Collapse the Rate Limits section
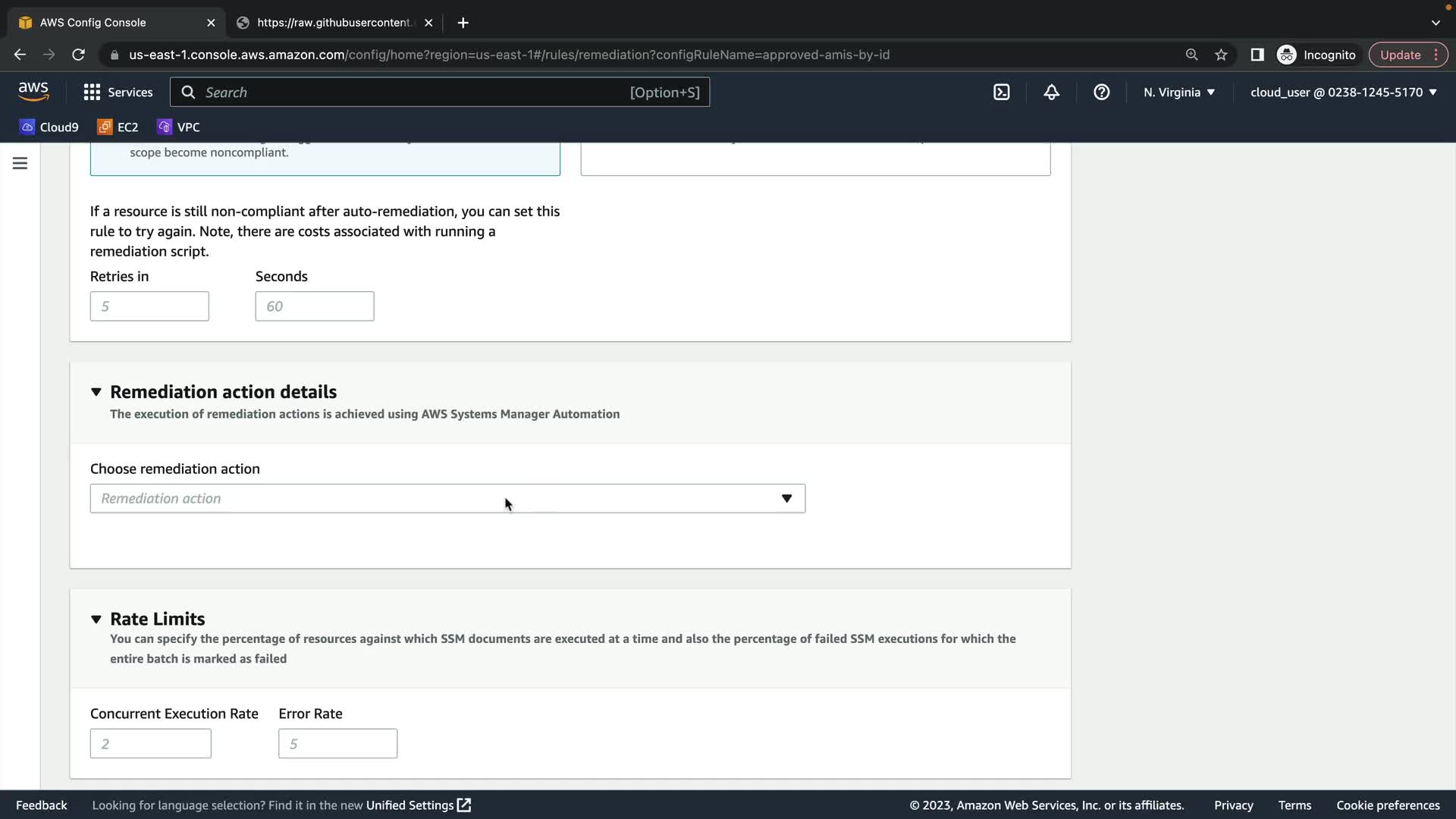 point(96,620)
